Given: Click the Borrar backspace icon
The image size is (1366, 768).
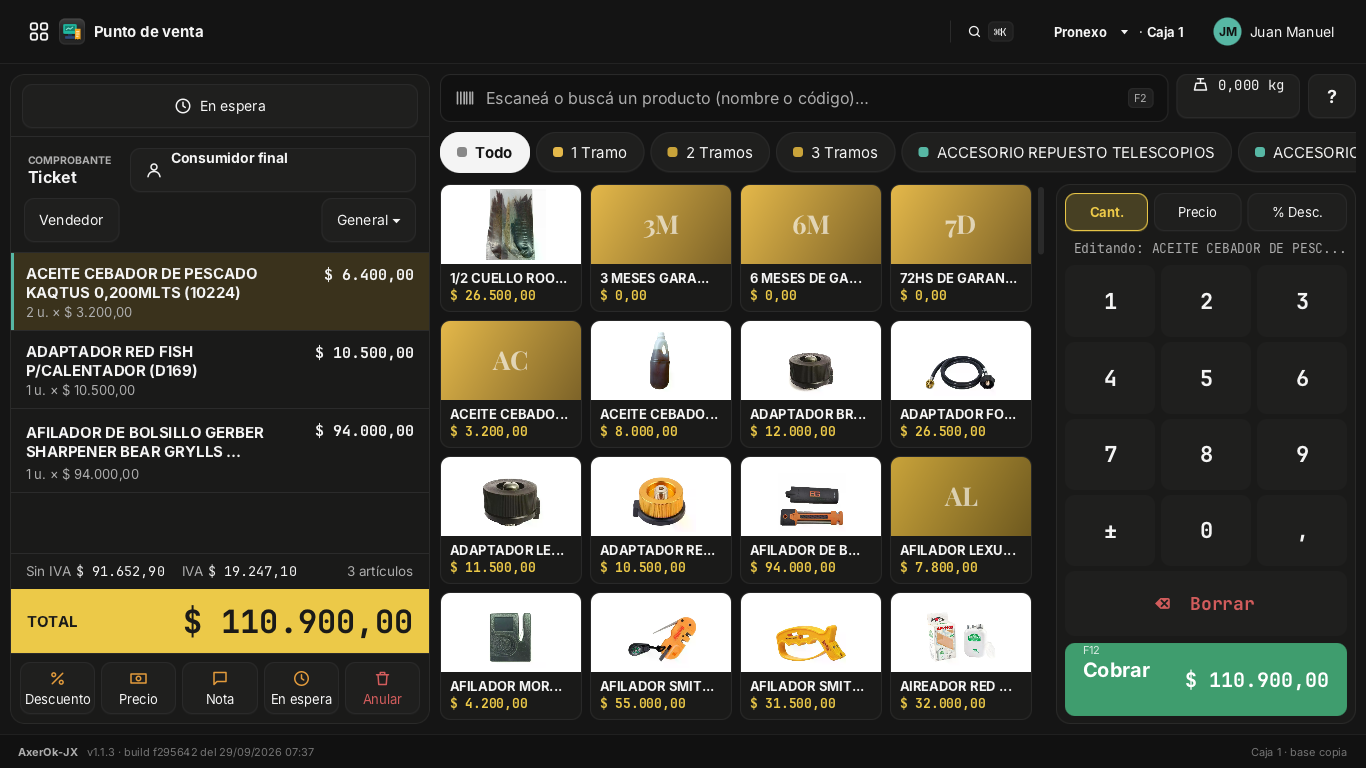Looking at the screenshot, I should [1162, 604].
